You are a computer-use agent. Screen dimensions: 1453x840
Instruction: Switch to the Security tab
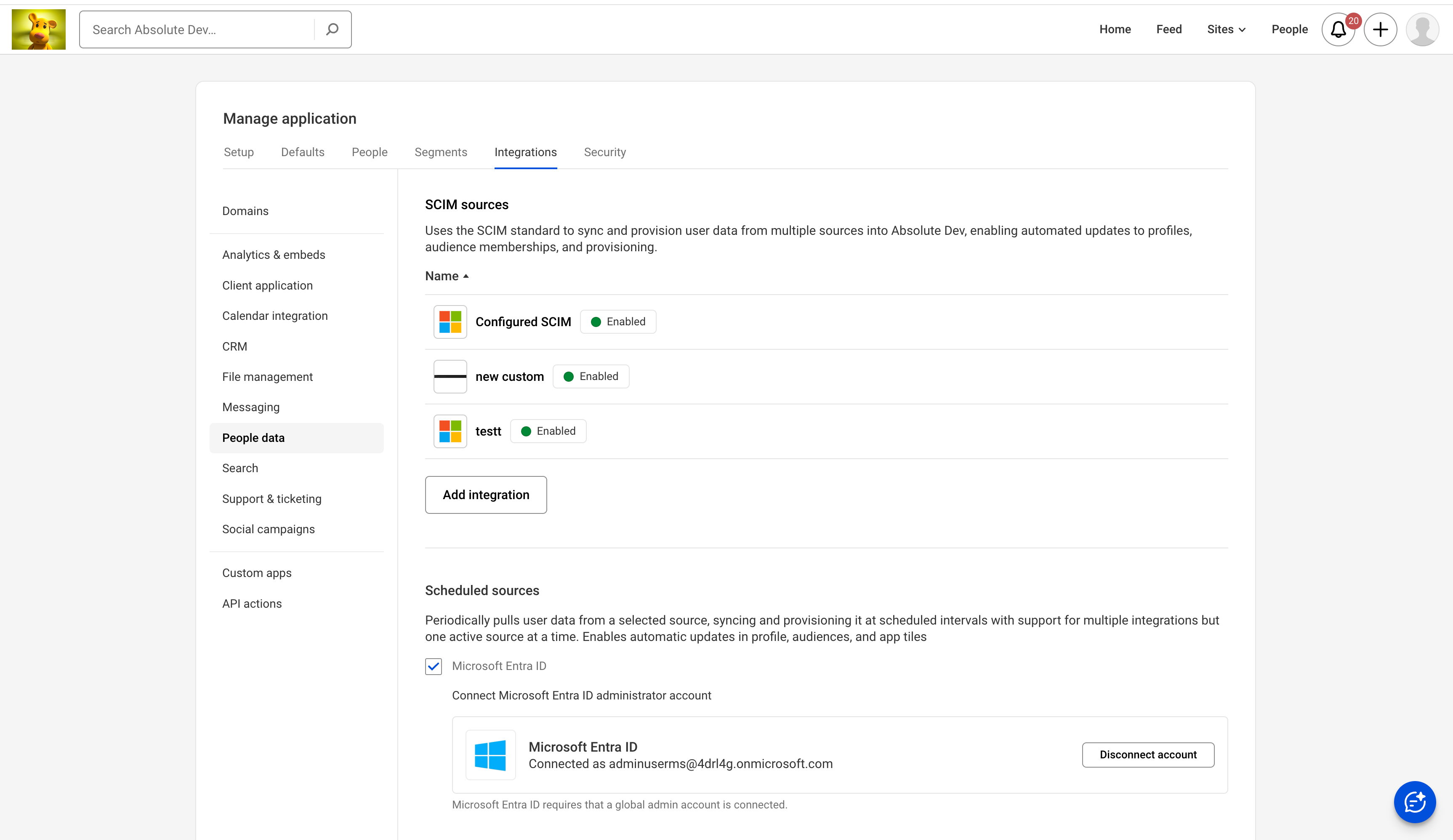[x=604, y=152]
